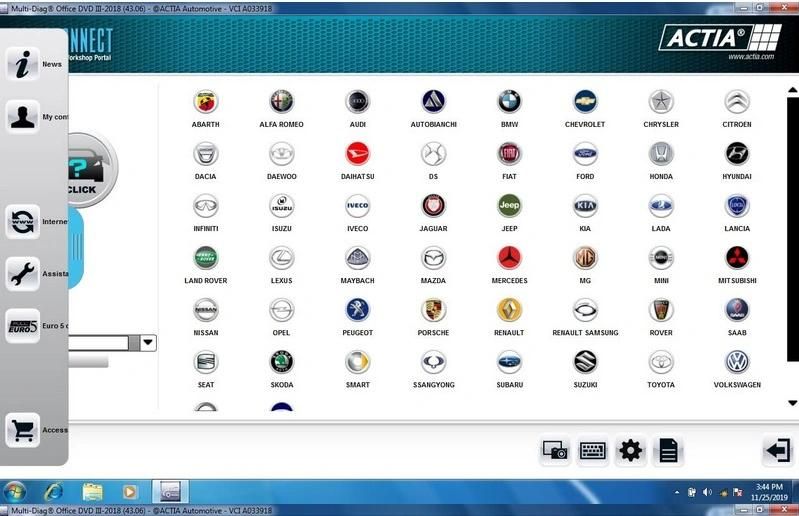Select Opel from the grid
This screenshot has height=516, width=799.
tap(281, 310)
